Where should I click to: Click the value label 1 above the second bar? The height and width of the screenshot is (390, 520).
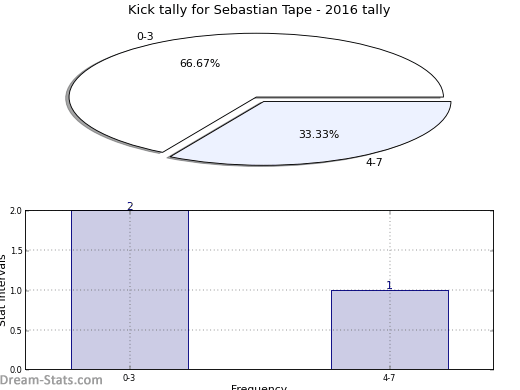pos(389,285)
